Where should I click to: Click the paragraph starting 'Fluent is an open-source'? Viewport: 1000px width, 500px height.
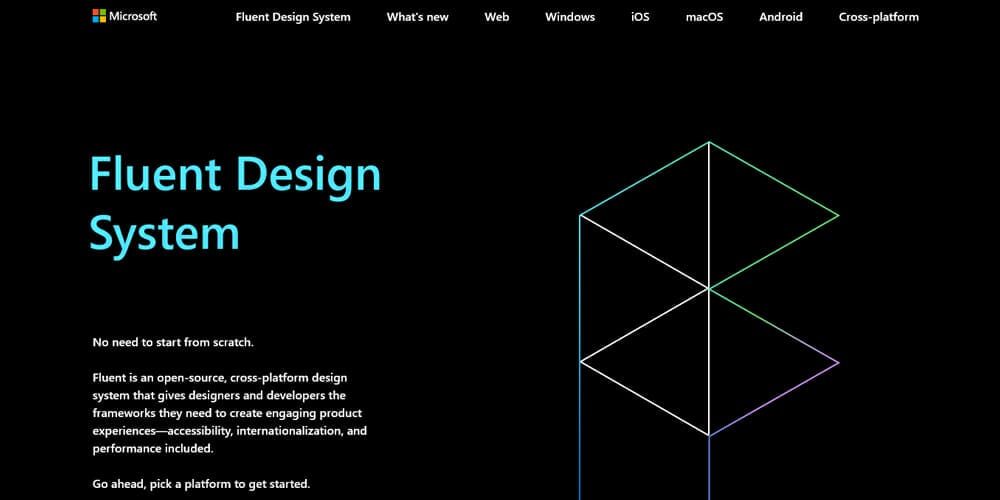(230, 413)
